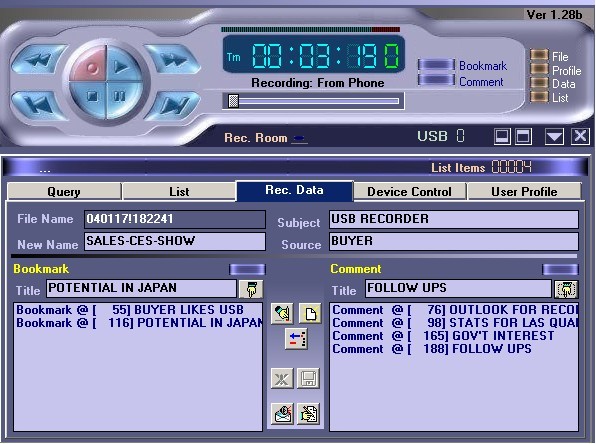
Task: Click the playback position slider thumb
Action: [233, 101]
